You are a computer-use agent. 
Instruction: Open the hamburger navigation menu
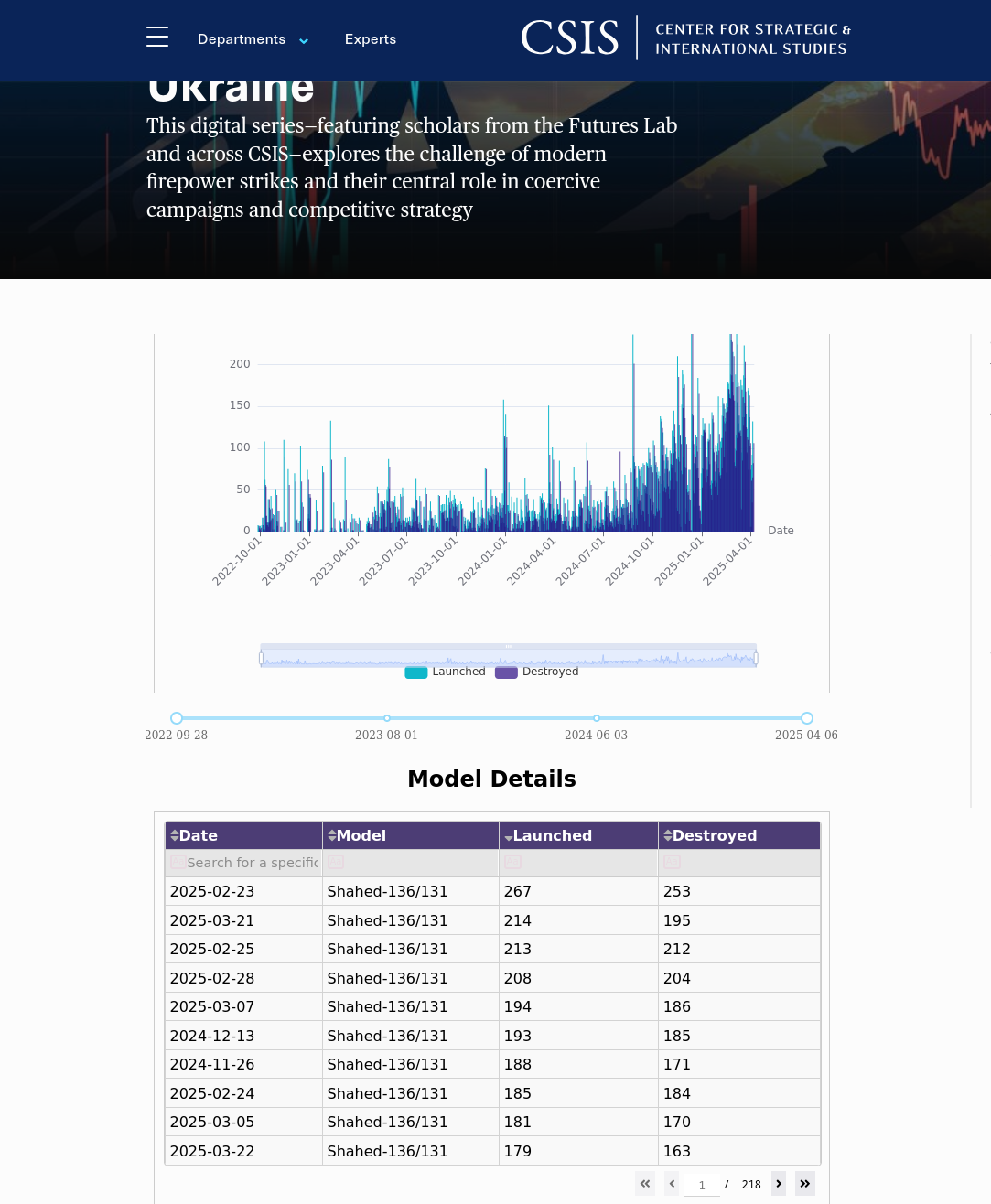click(x=157, y=37)
